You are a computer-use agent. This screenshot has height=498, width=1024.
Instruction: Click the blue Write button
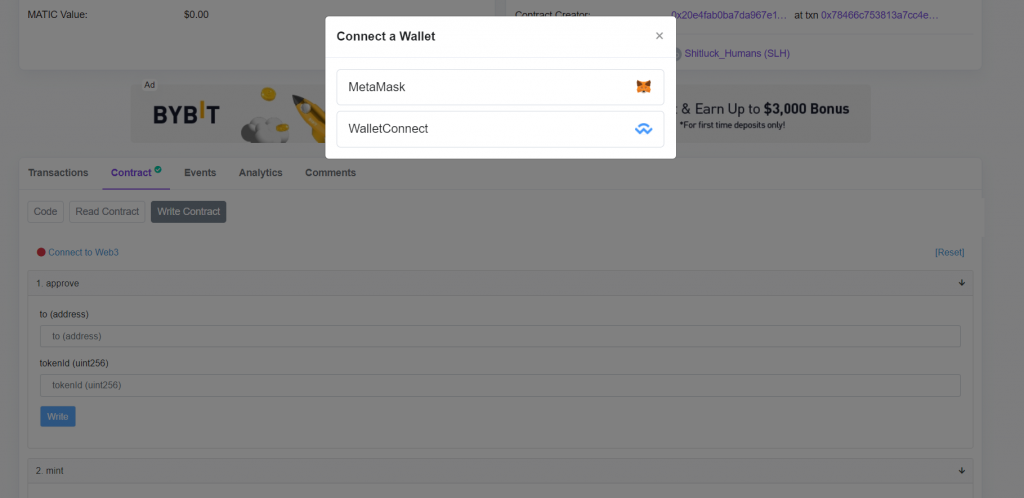(58, 416)
